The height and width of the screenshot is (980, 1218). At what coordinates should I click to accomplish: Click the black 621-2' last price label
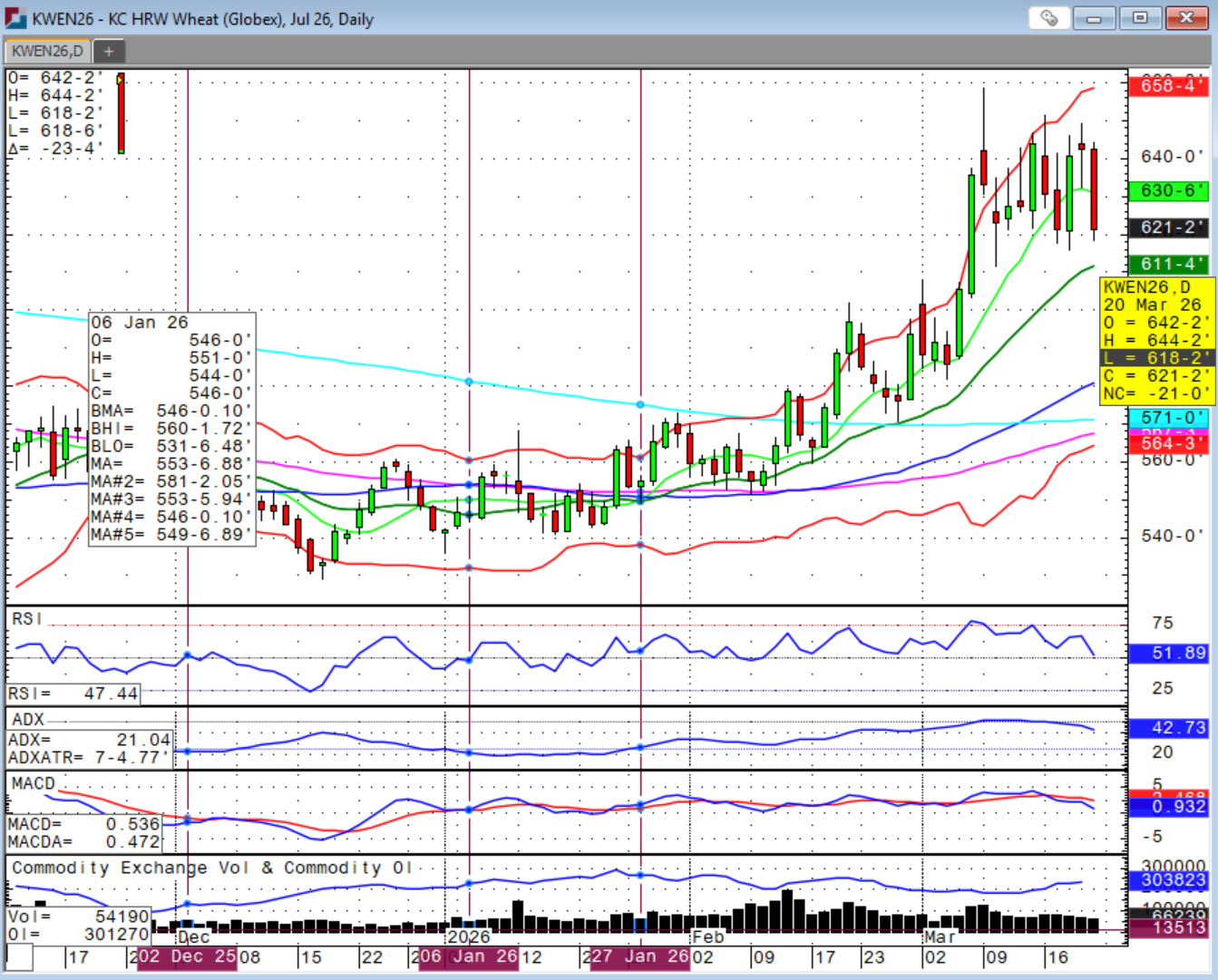tap(1167, 228)
